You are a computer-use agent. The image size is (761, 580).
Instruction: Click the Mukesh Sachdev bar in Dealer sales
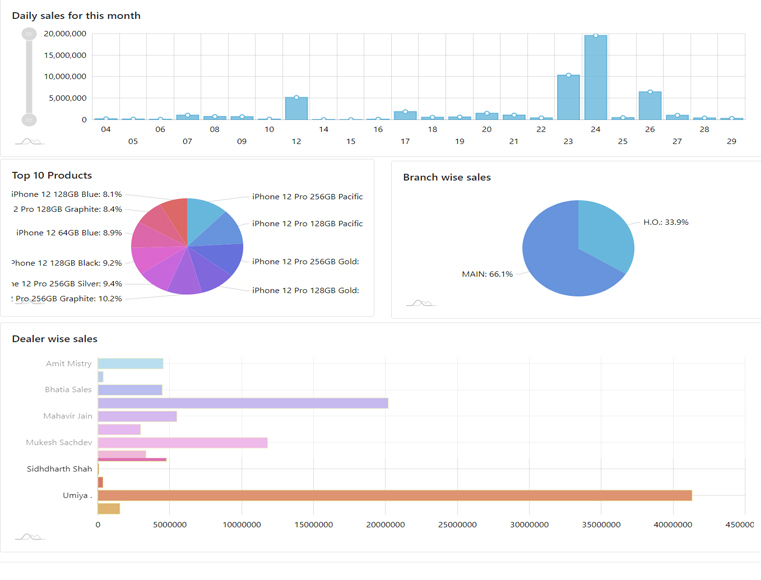(182, 443)
